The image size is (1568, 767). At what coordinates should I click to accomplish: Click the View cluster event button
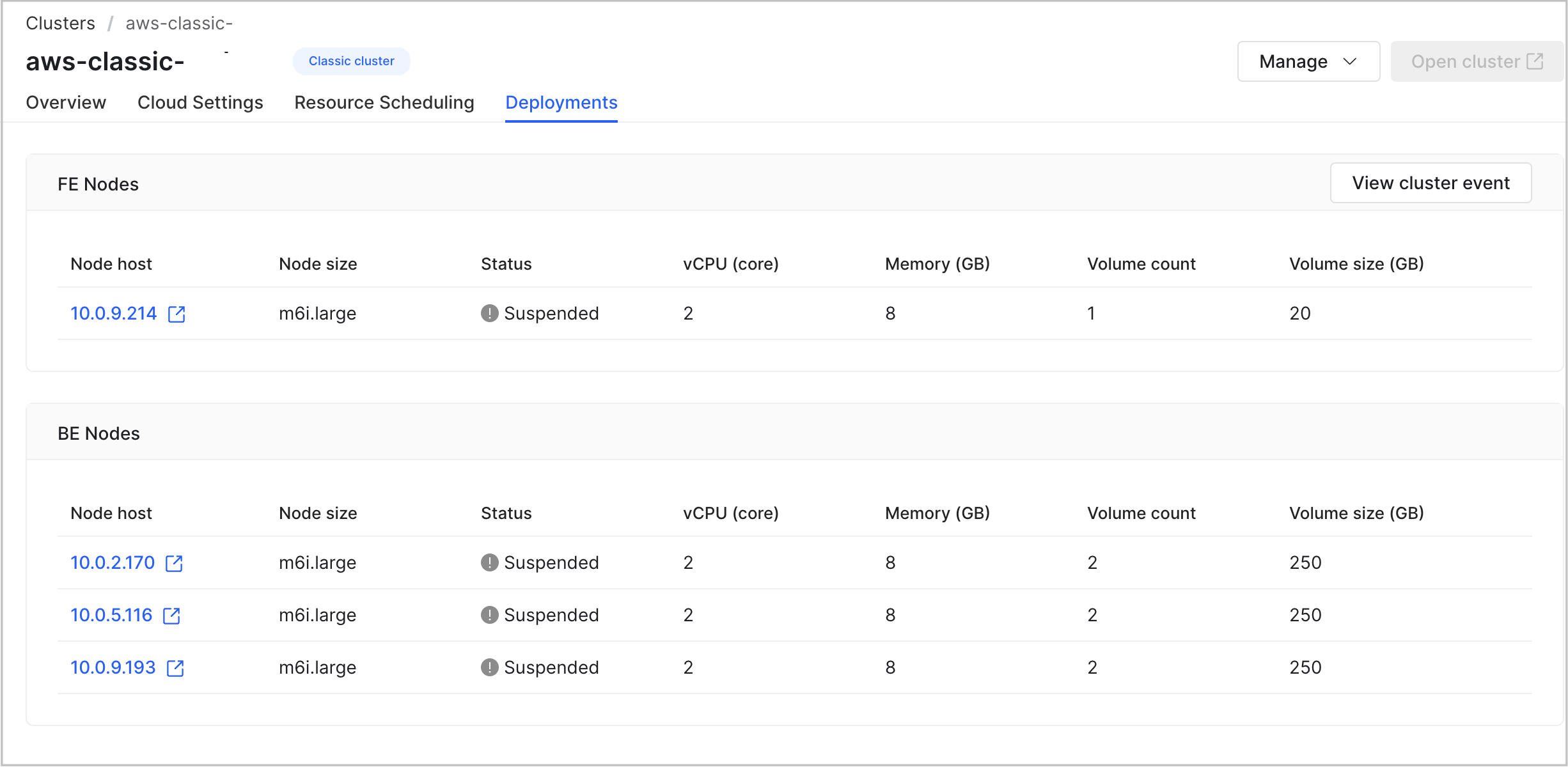[1431, 183]
